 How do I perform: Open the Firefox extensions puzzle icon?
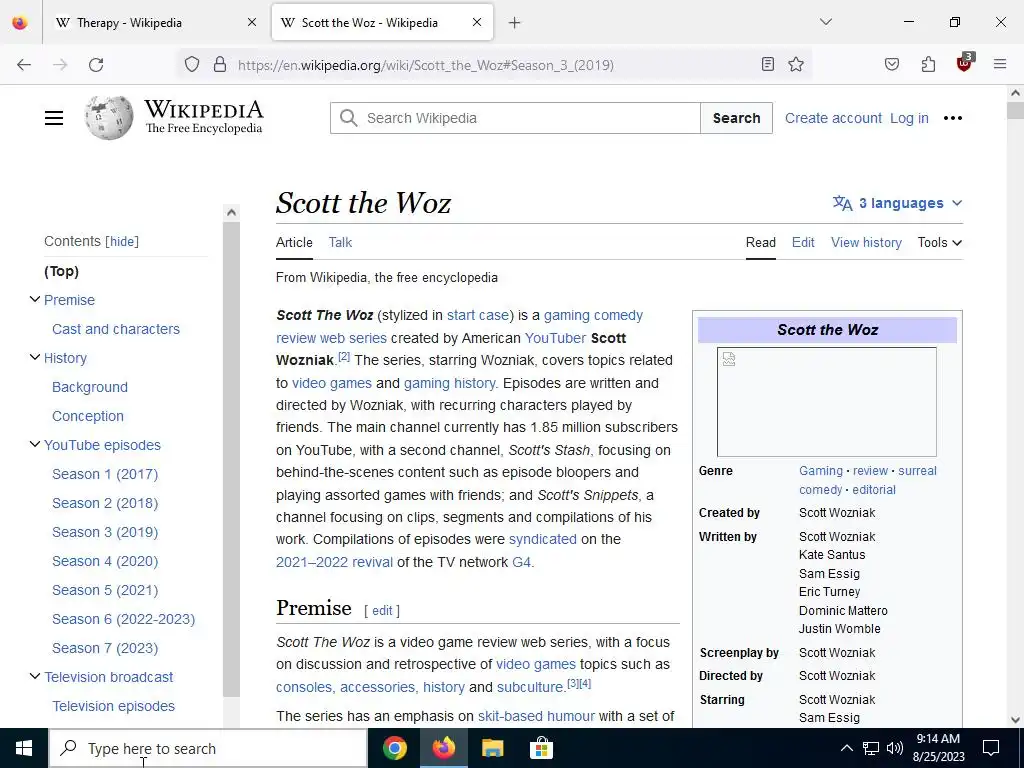pos(928,64)
